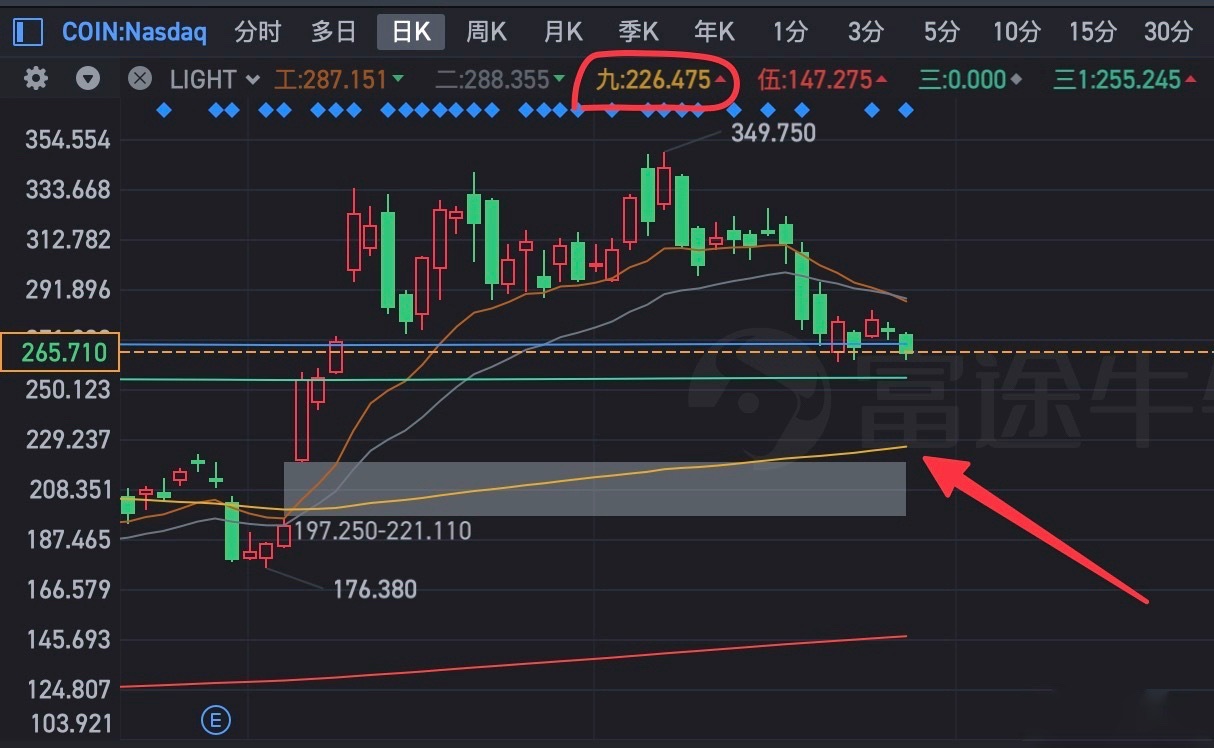Click the 291.896 axis price label

[x=66, y=290]
